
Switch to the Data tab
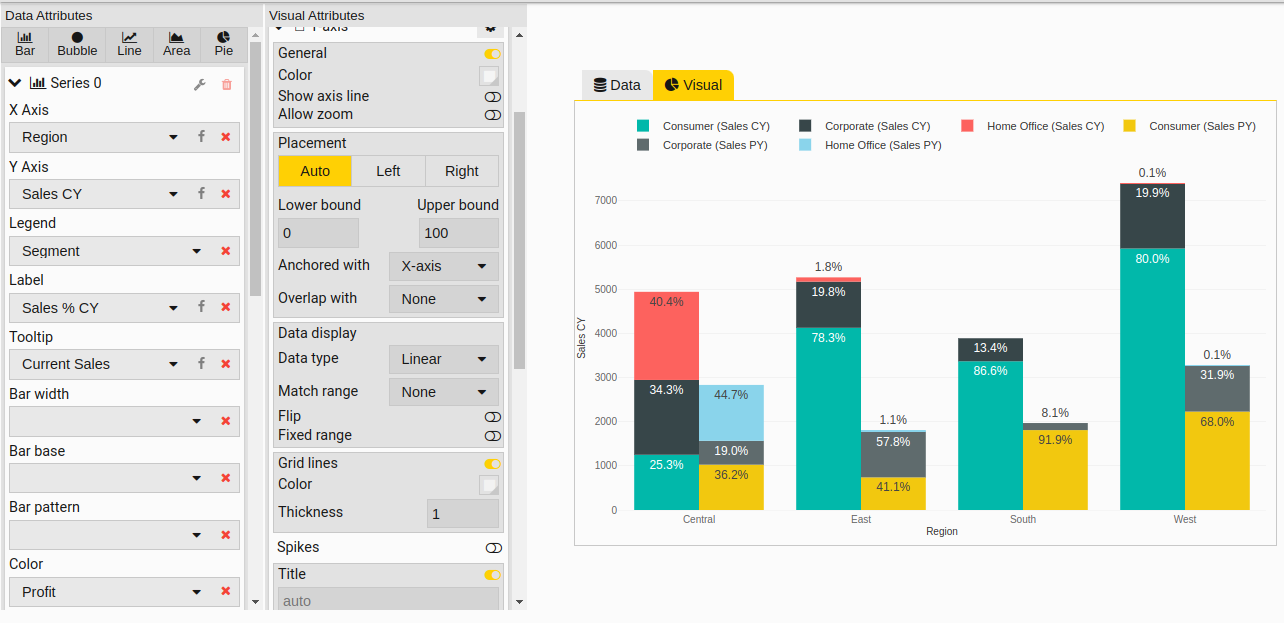pyautogui.click(x=616, y=85)
